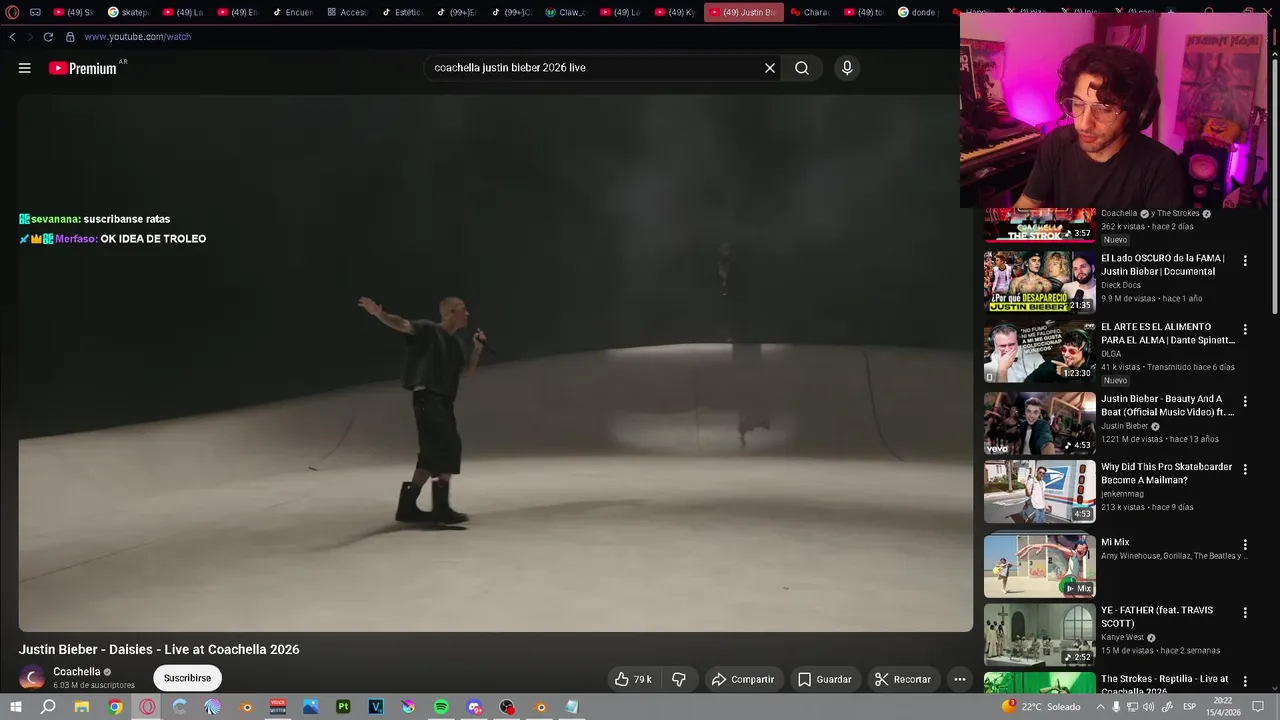Image resolution: width=1280 pixels, height=720 pixels.
Task: Play EL ARTE ES EL ALIMENTO video thumbnail
Action: [x=1040, y=351]
